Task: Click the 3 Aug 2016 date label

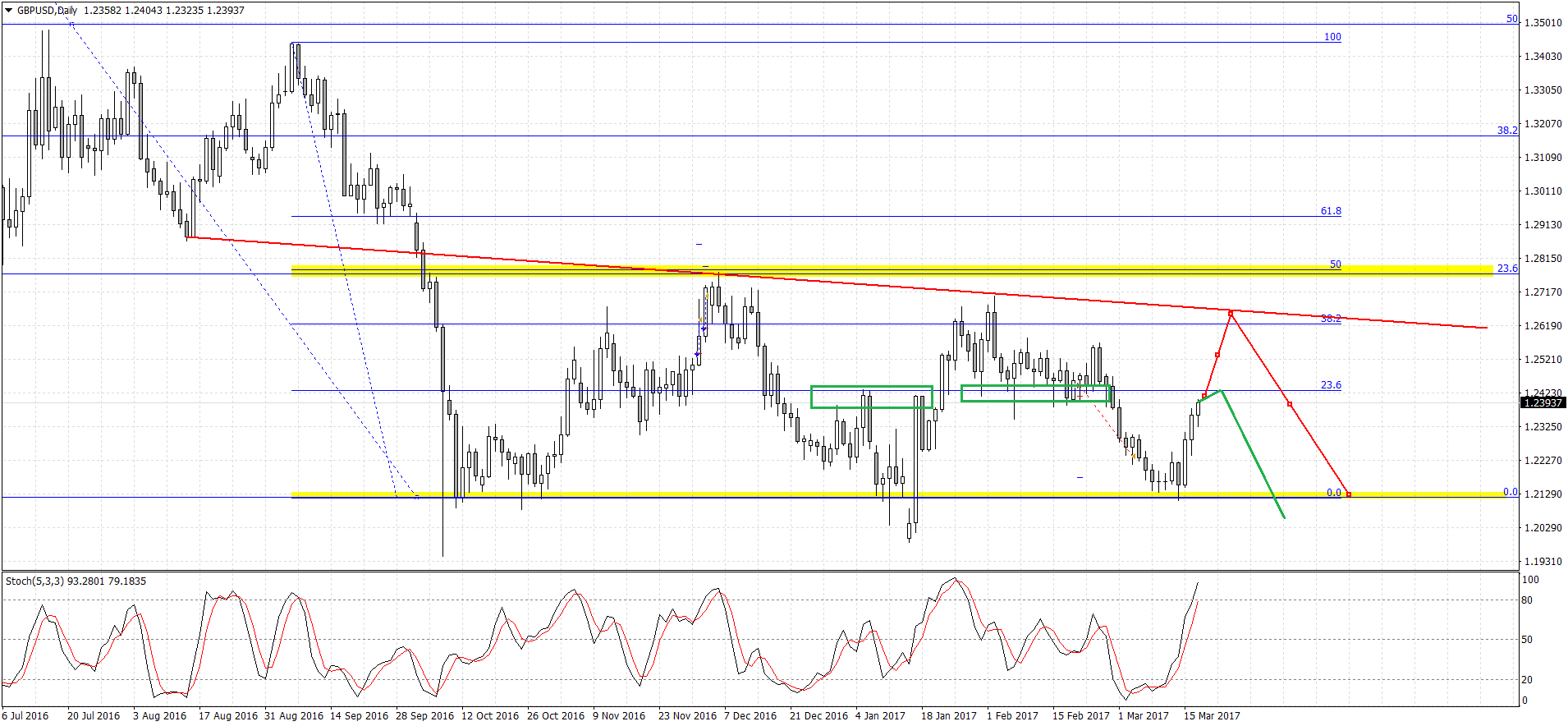Action: pos(159,716)
